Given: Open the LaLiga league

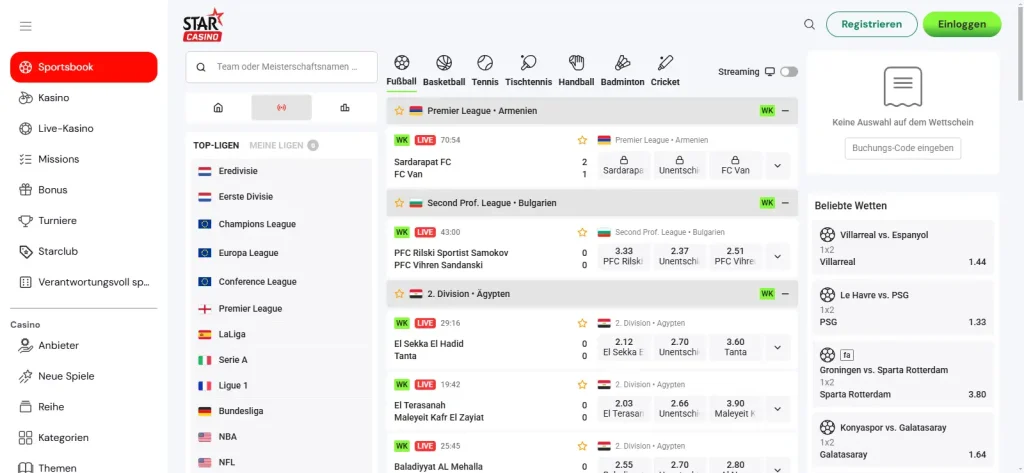Looking at the screenshot, I should point(281,334).
